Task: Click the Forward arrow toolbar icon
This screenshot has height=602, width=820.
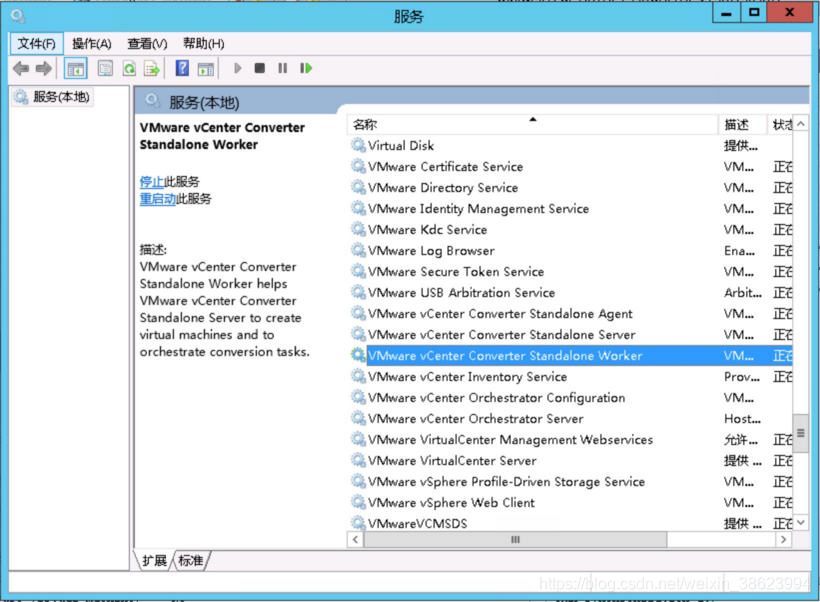Action: pyautogui.click(x=44, y=69)
